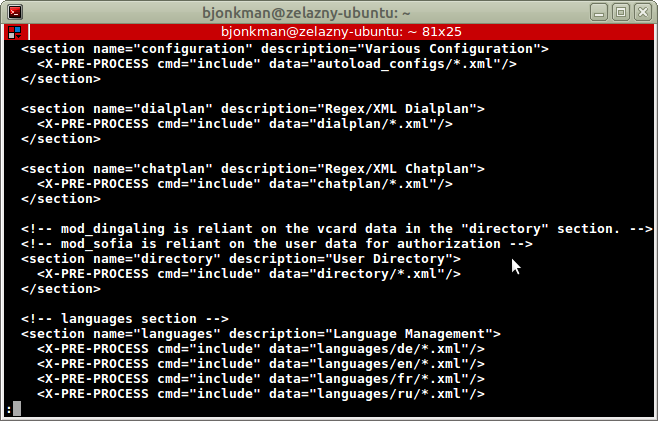Click the window title bar text

[328, 12]
